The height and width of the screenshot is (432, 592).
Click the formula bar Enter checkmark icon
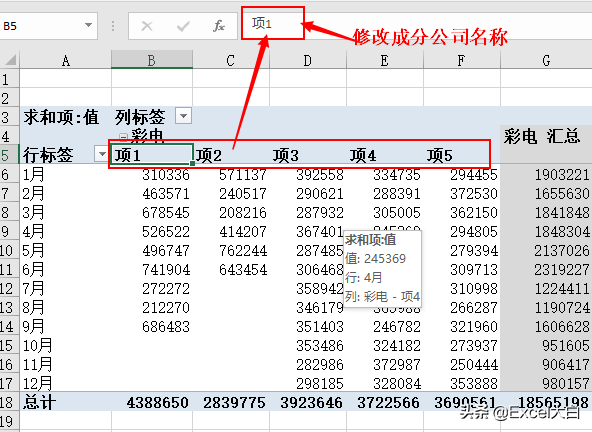coord(183,26)
